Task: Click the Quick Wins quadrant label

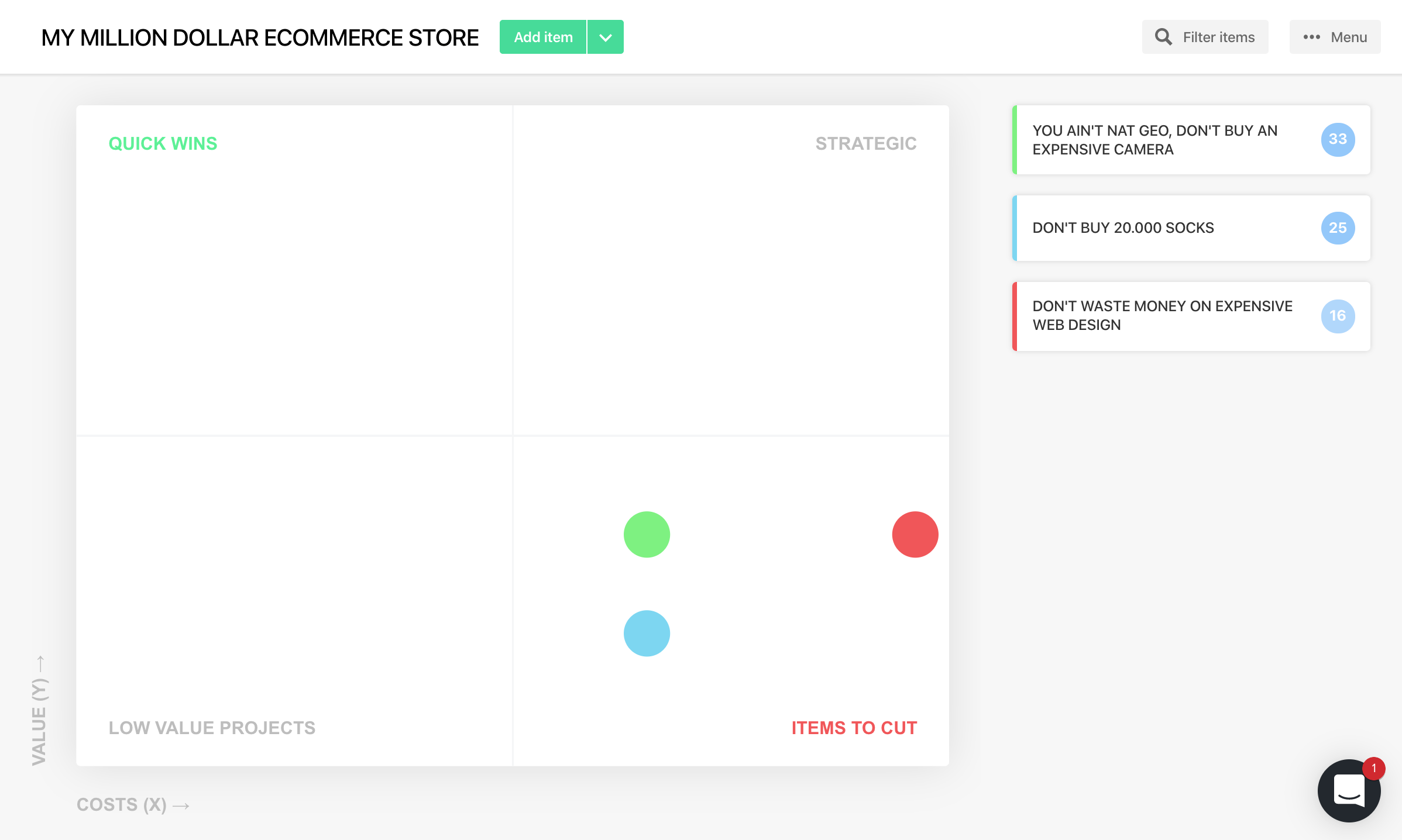Action: point(163,143)
